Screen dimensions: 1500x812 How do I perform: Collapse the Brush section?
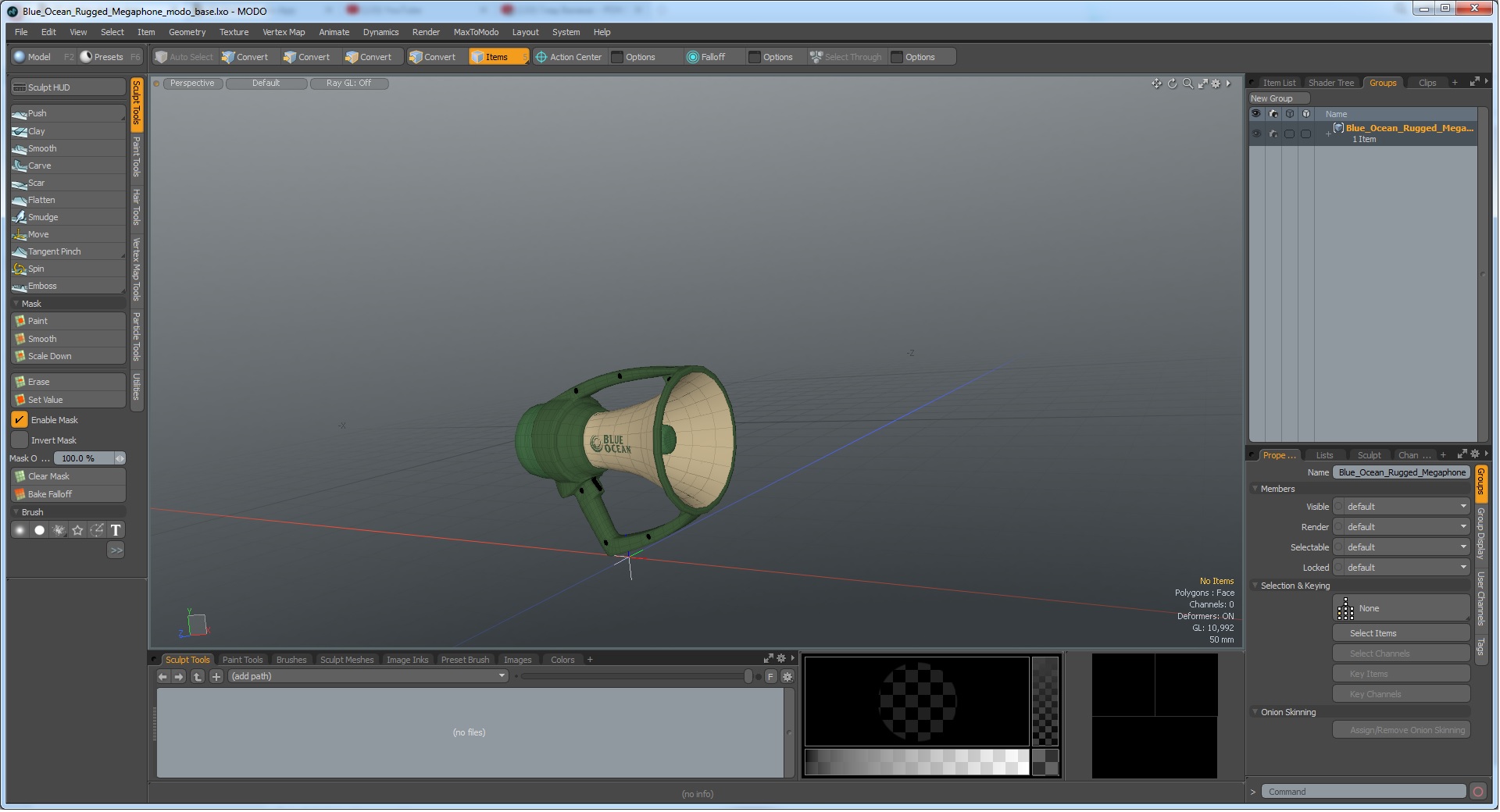pyautogui.click(x=16, y=512)
